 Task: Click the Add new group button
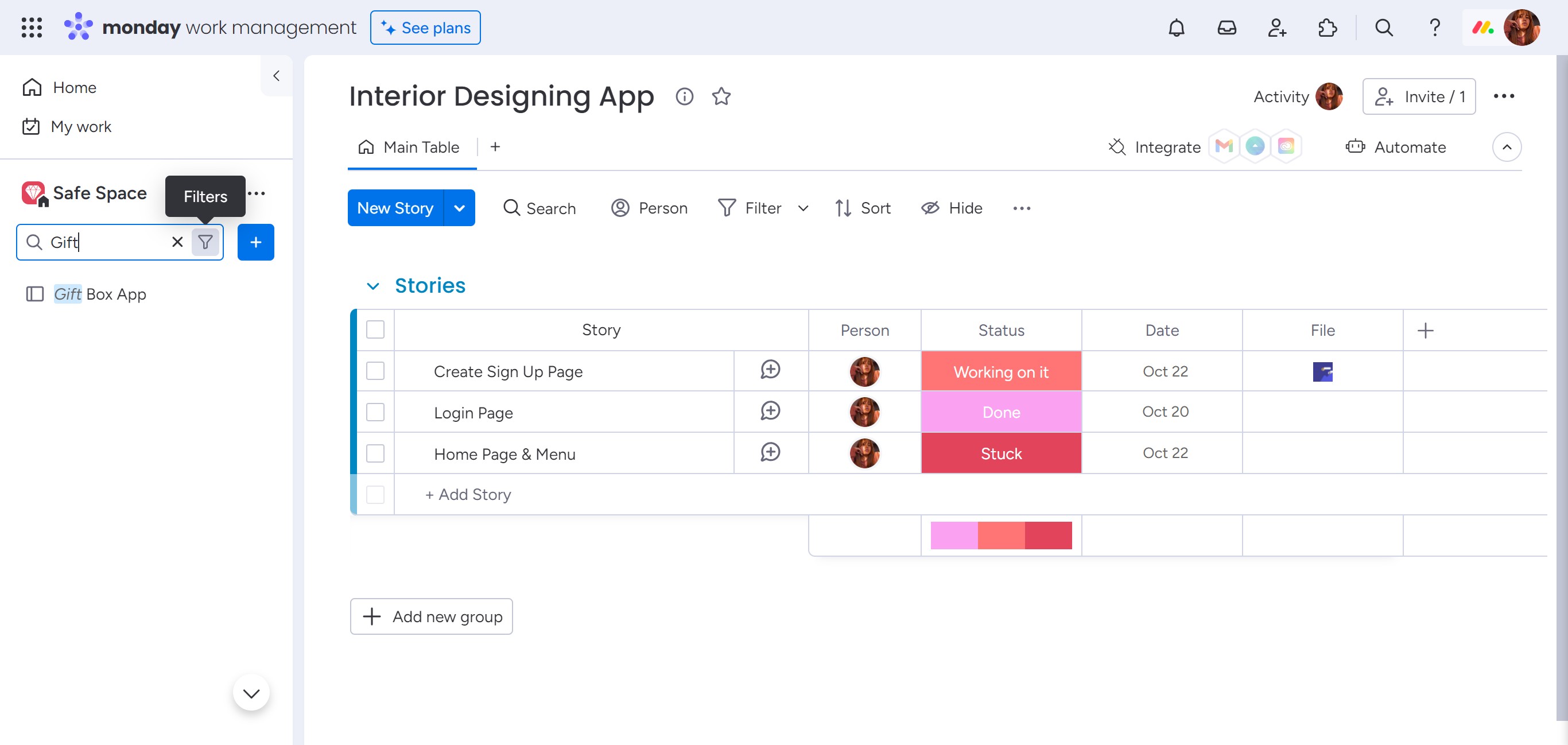pyautogui.click(x=431, y=616)
